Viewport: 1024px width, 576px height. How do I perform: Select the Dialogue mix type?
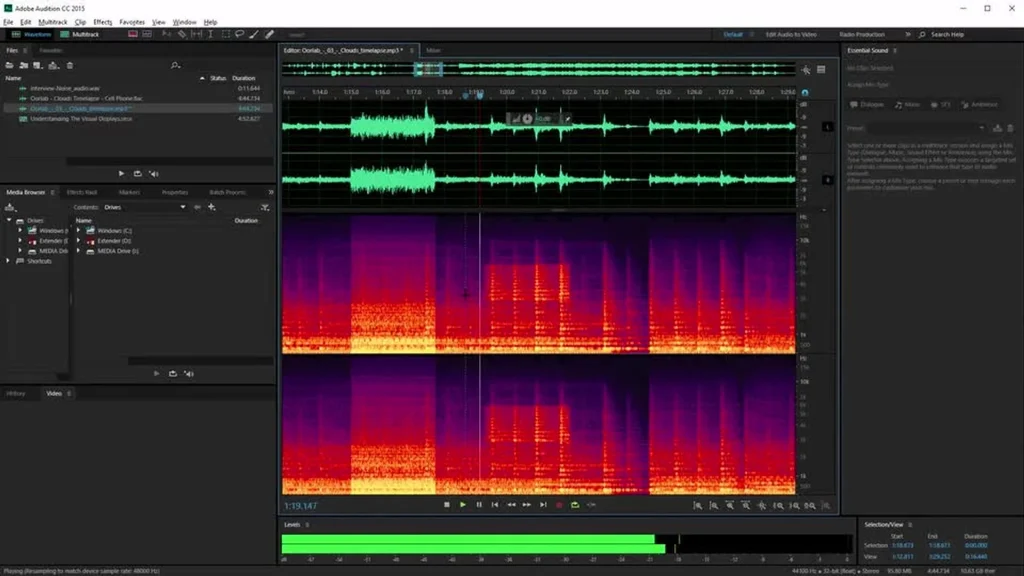(x=867, y=104)
